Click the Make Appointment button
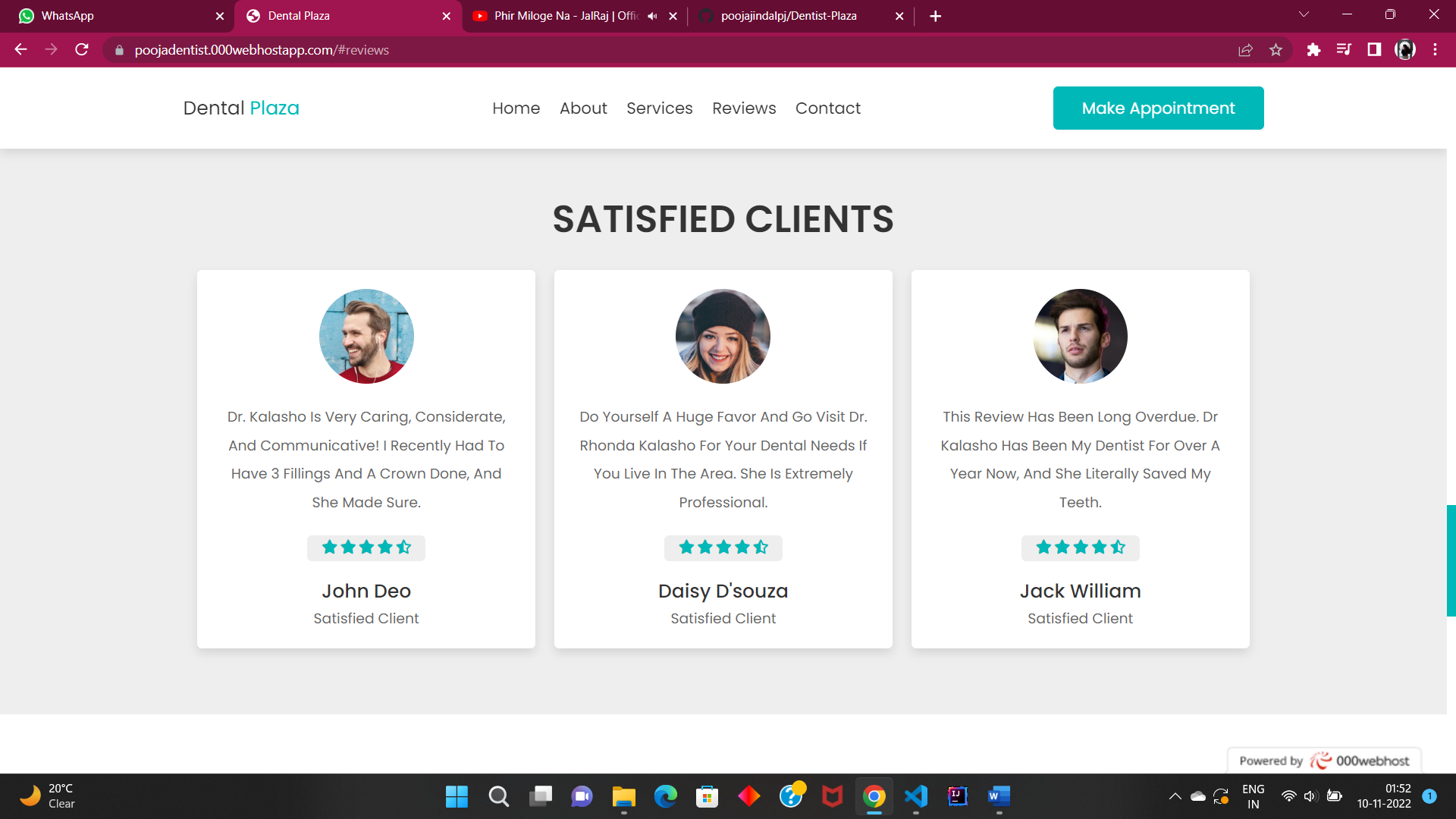This screenshot has width=1456, height=819. pyautogui.click(x=1158, y=108)
